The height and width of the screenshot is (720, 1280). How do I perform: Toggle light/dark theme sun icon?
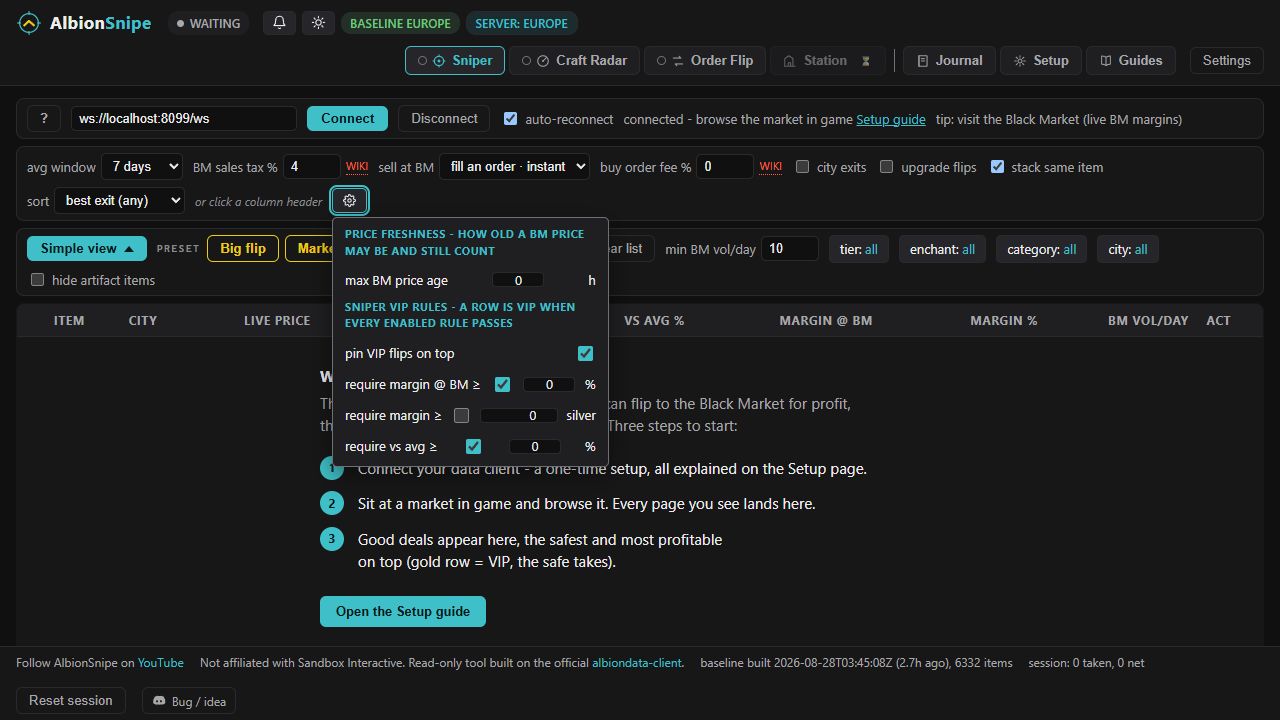pyautogui.click(x=318, y=23)
